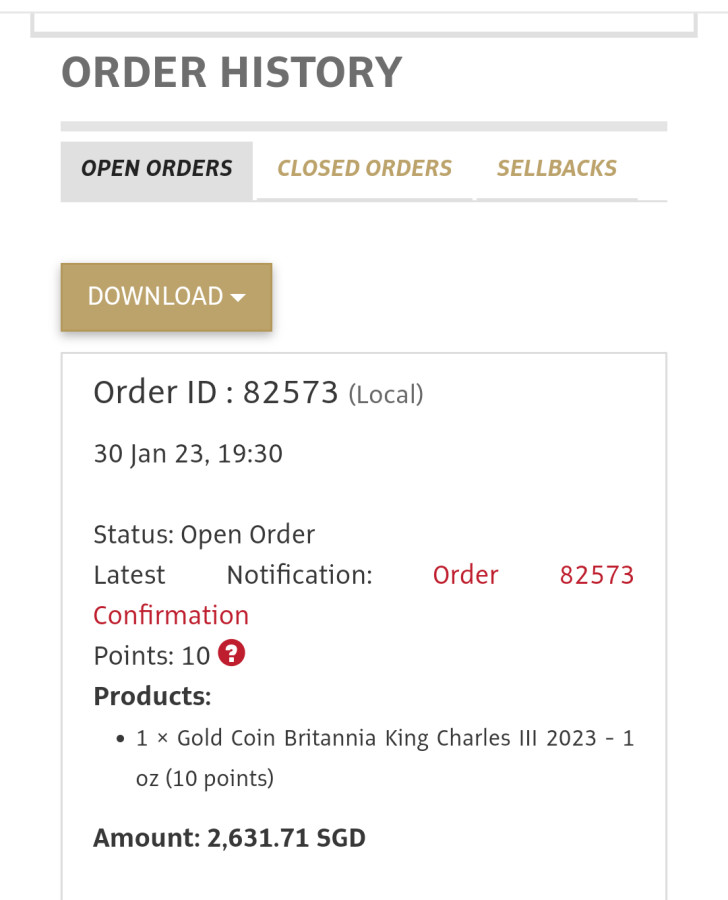728x900 pixels.
Task: Click the Status: Open Order text
Action: (x=204, y=535)
